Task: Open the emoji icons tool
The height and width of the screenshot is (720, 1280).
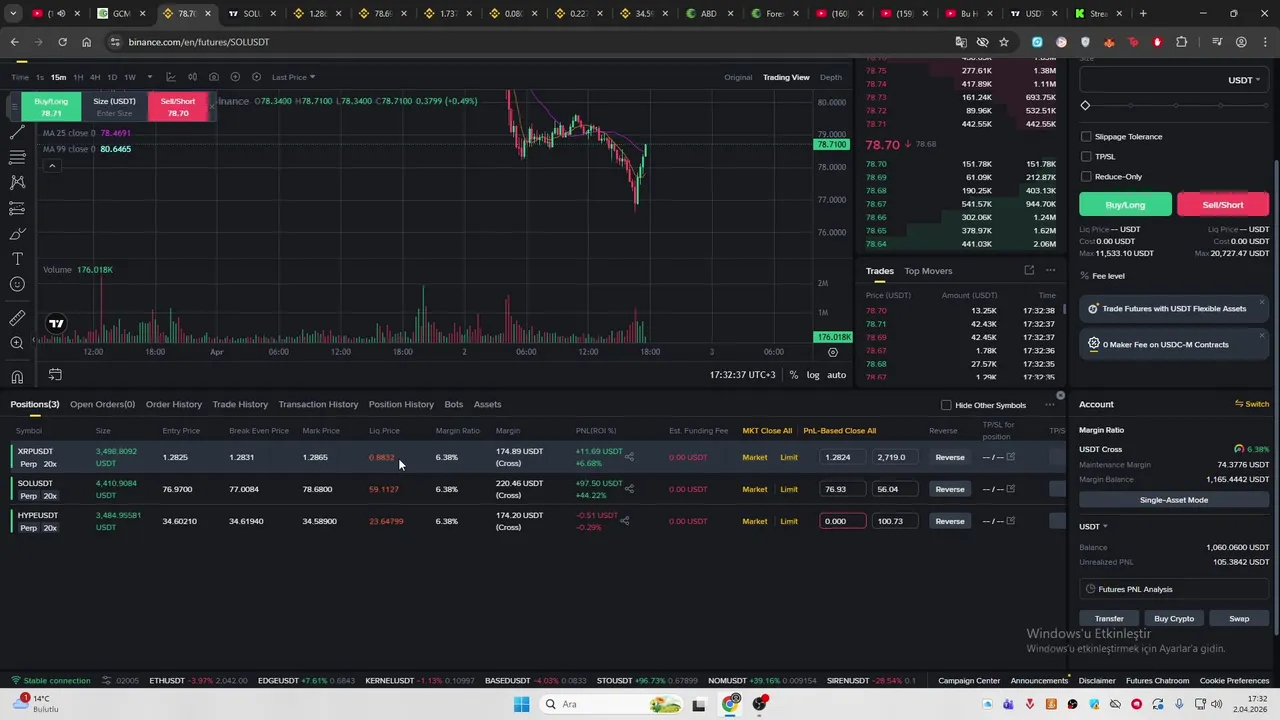Action: [x=17, y=285]
